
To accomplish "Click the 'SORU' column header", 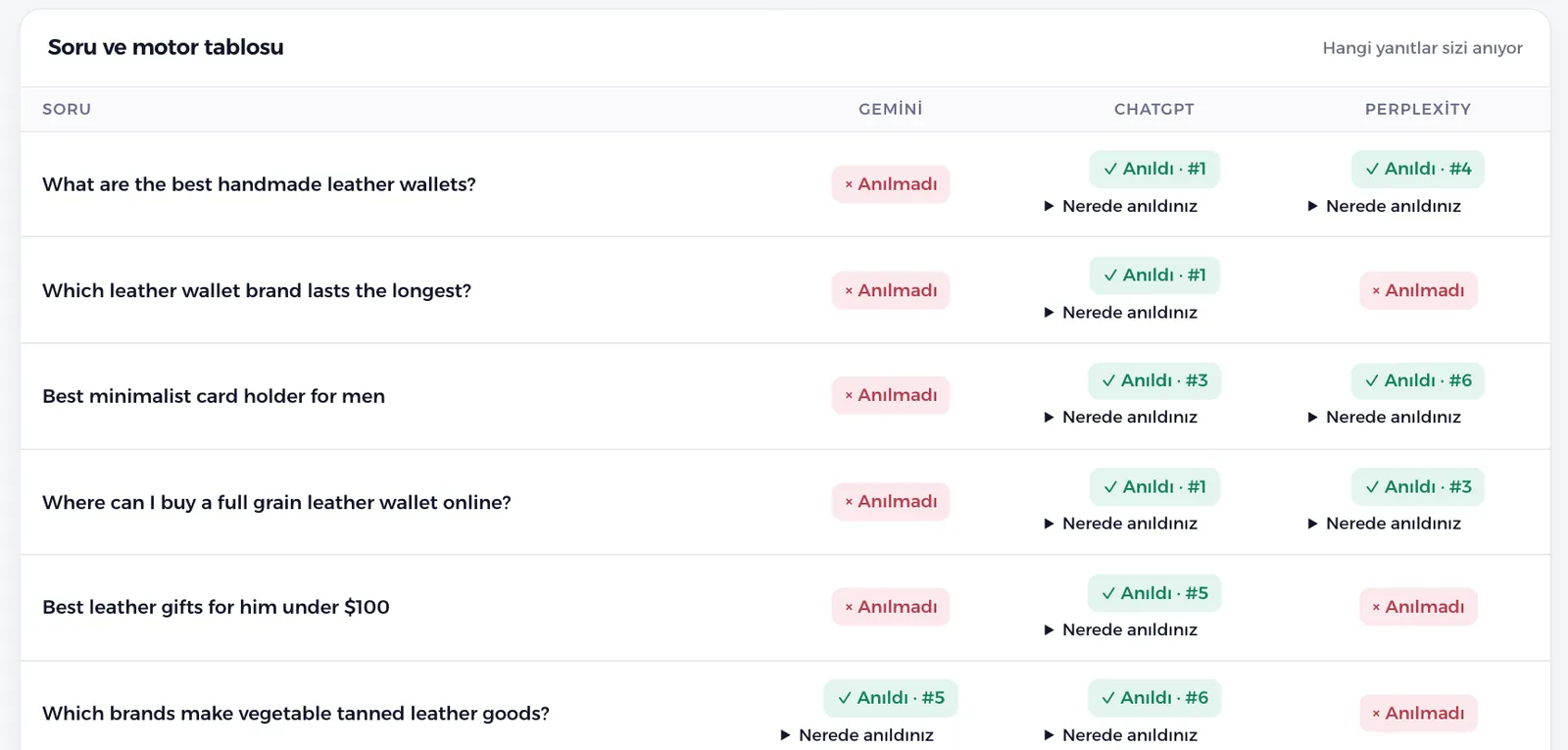I will (x=67, y=109).
